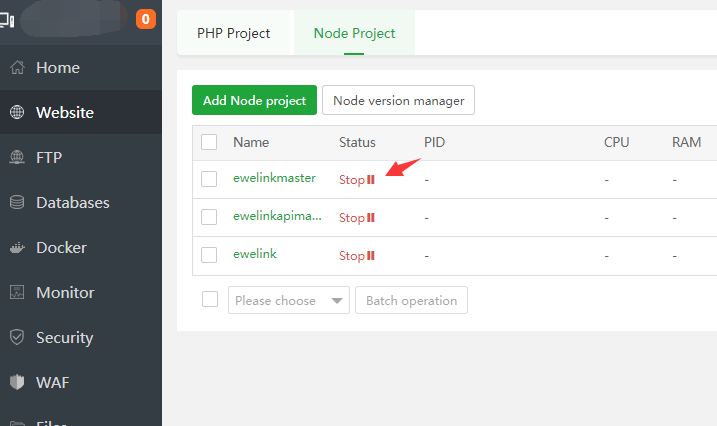Check the ewelink row checkbox

coord(209,255)
